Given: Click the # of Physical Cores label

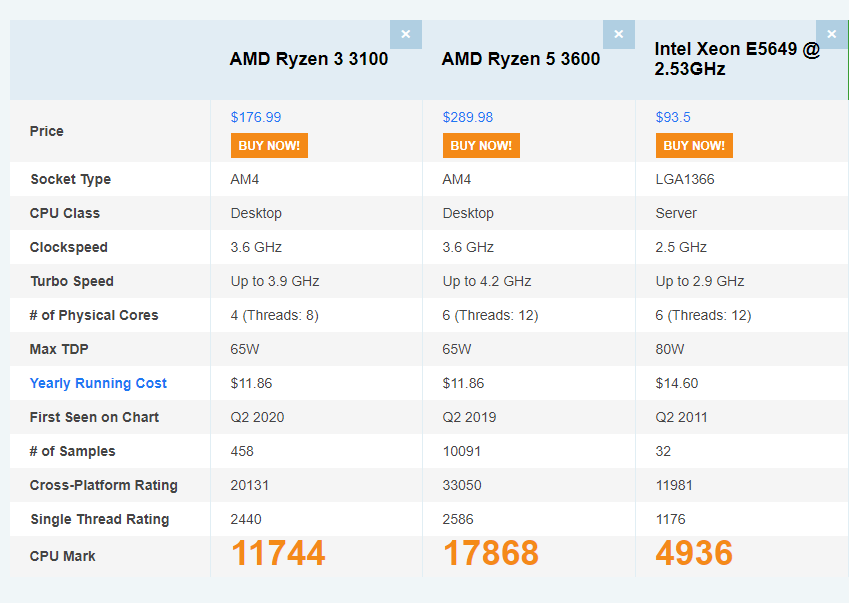Looking at the screenshot, I should tap(94, 316).
